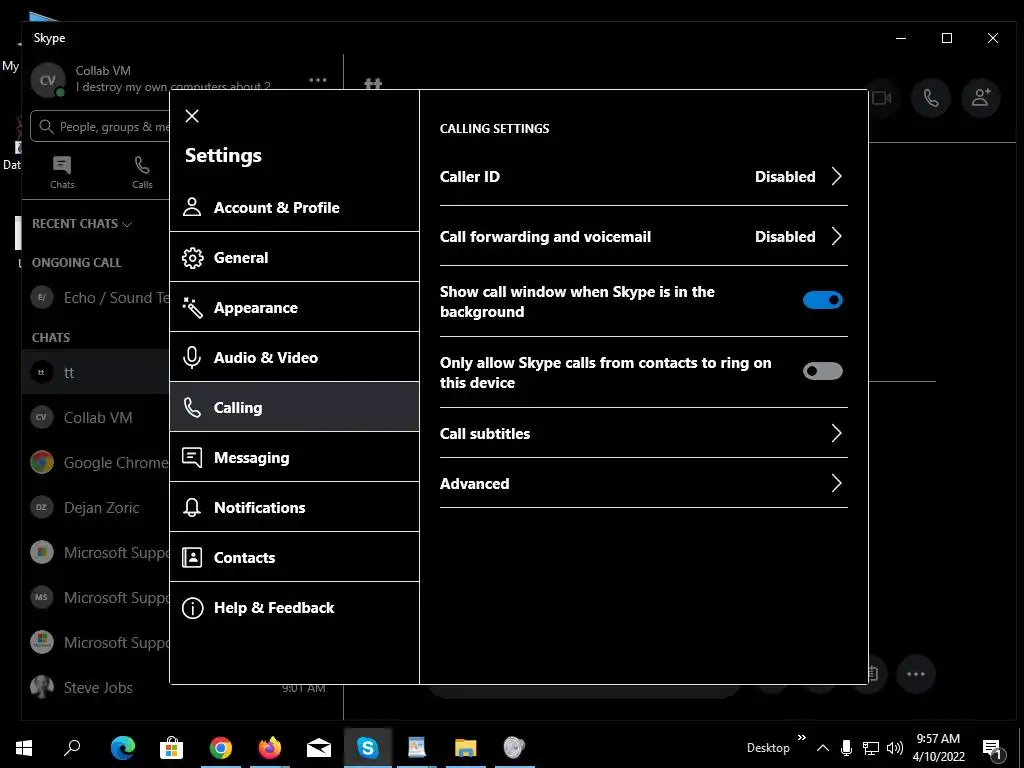Viewport: 1024px width, 768px height.
Task: Click Call forwarding Disabled status text
Action: pos(785,236)
